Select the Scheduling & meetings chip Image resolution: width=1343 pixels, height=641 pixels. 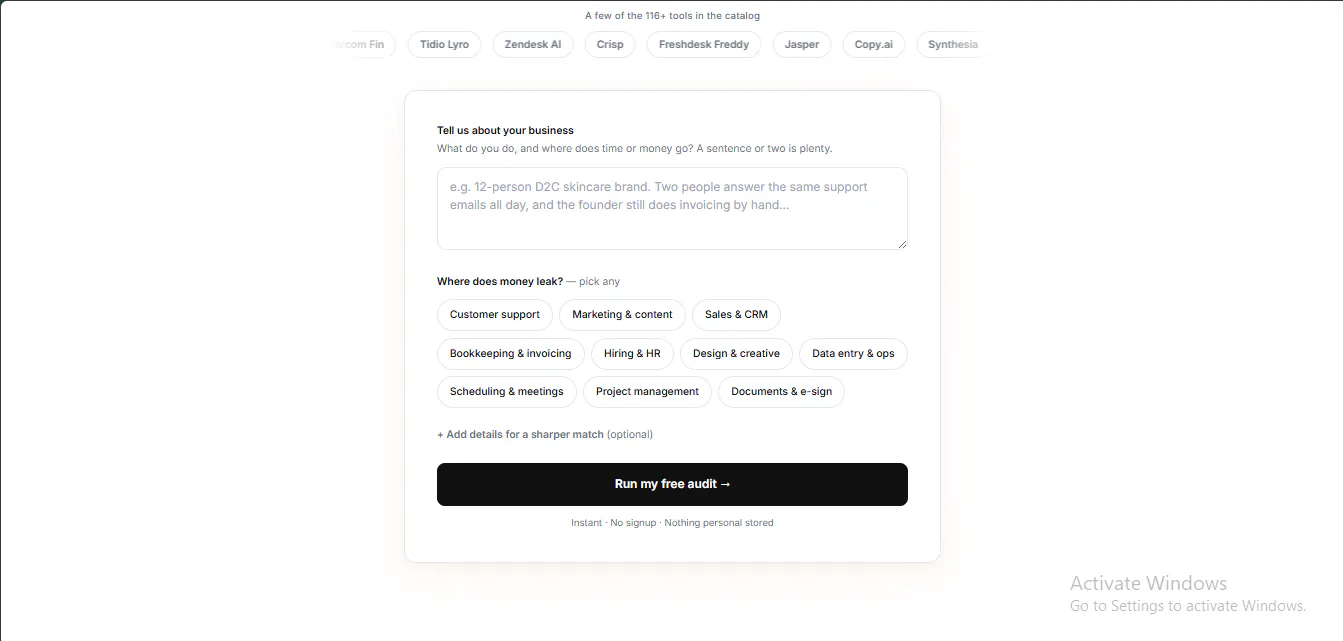507,392
